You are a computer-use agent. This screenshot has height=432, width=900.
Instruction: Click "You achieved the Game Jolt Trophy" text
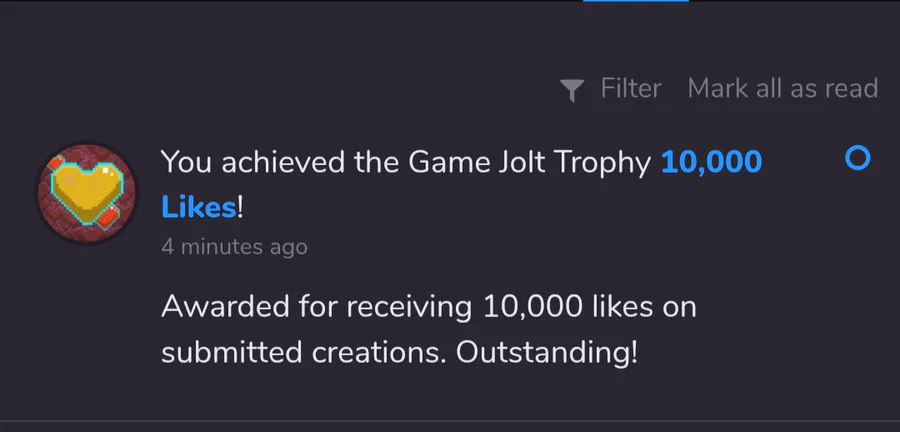pos(406,161)
